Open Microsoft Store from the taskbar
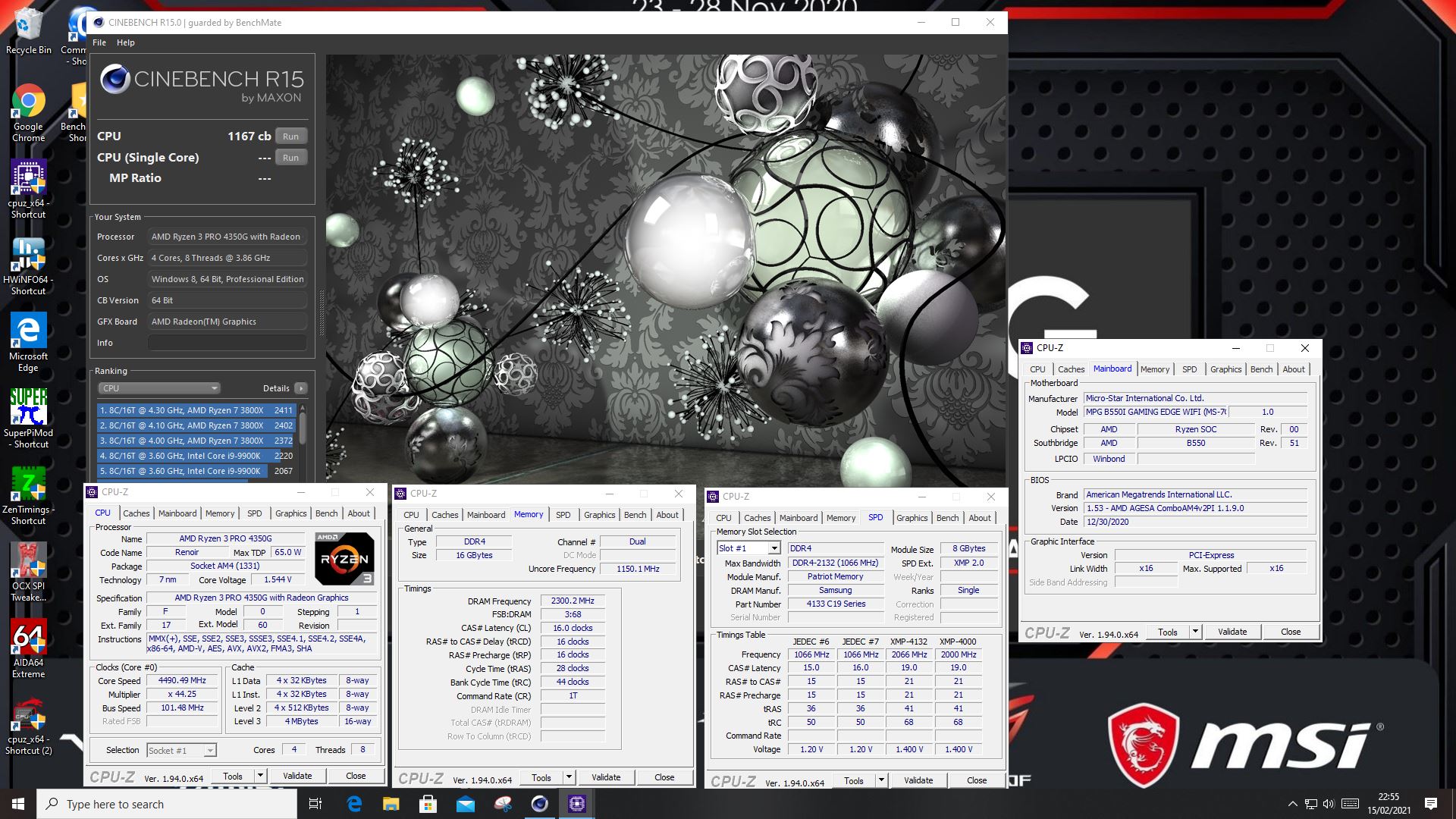The height and width of the screenshot is (819, 1456). (x=428, y=804)
